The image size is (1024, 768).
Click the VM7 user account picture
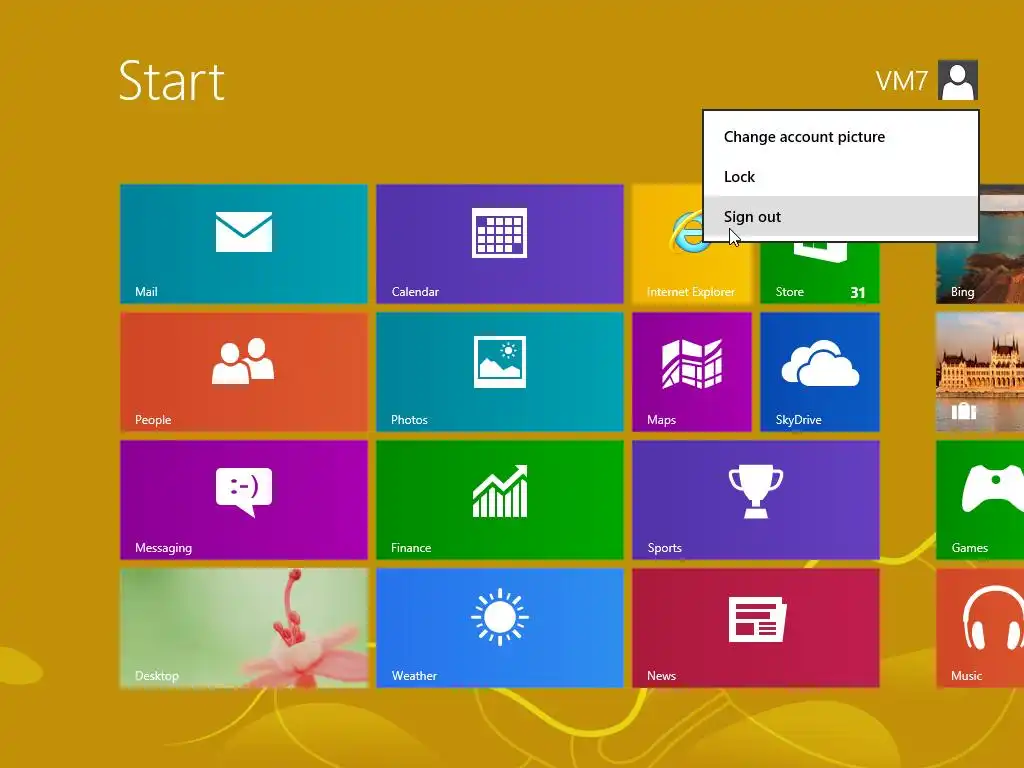(958, 80)
